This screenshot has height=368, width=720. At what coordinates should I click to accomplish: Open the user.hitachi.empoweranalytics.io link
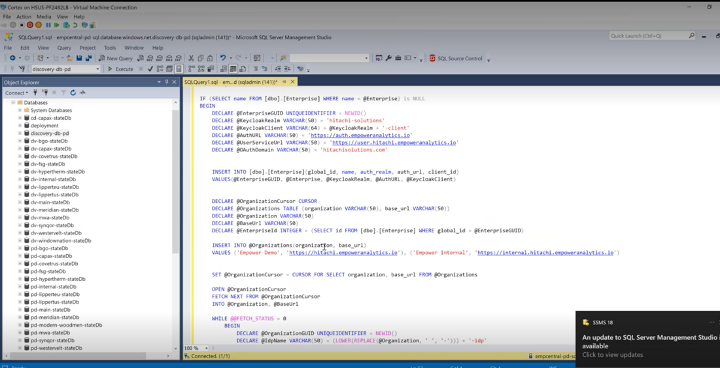tap(394, 143)
